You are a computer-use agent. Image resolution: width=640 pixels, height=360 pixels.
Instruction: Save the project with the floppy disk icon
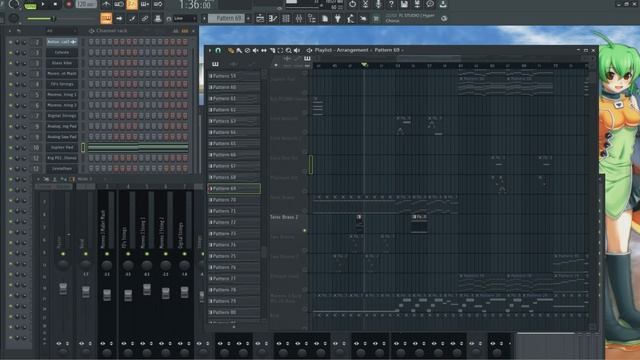tap(404, 4)
